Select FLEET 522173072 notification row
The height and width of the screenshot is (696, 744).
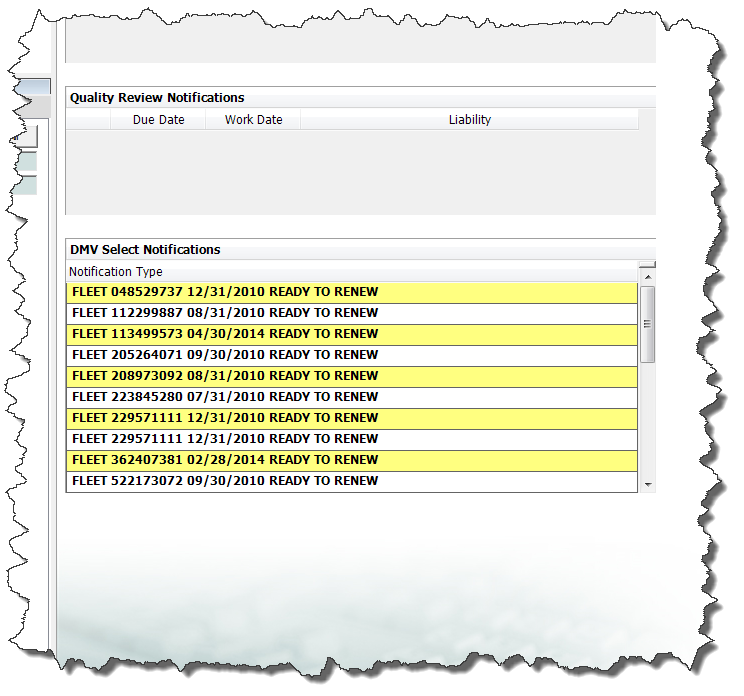coord(225,481)
